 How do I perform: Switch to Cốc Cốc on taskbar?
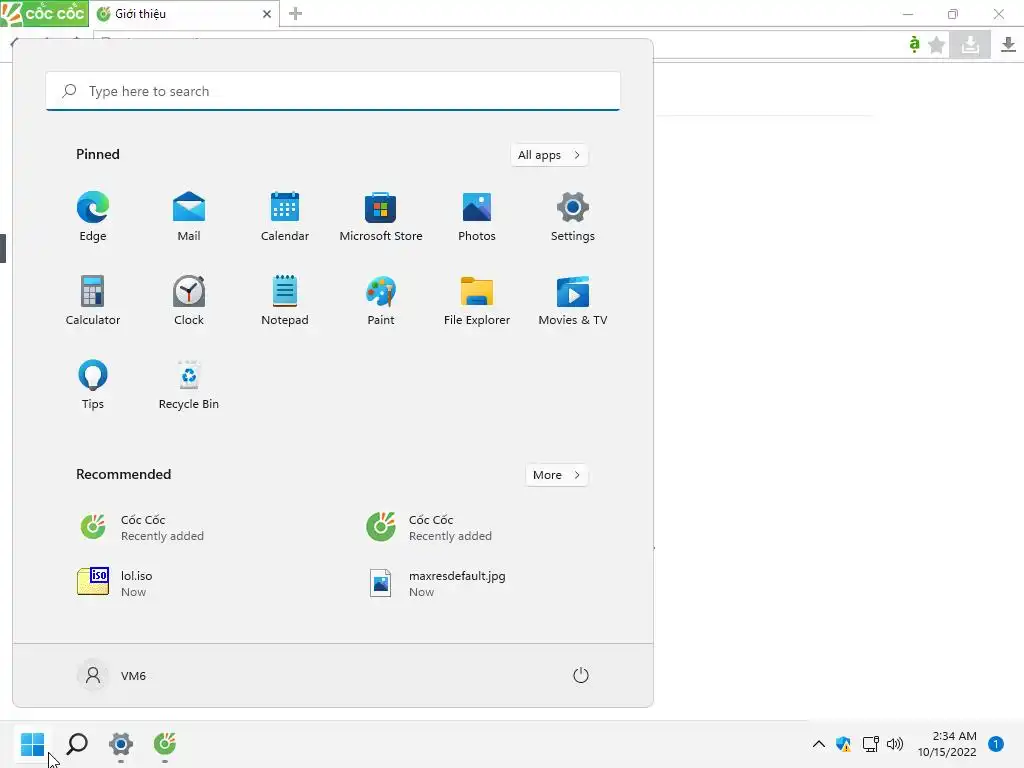click(x=165, y=744)
